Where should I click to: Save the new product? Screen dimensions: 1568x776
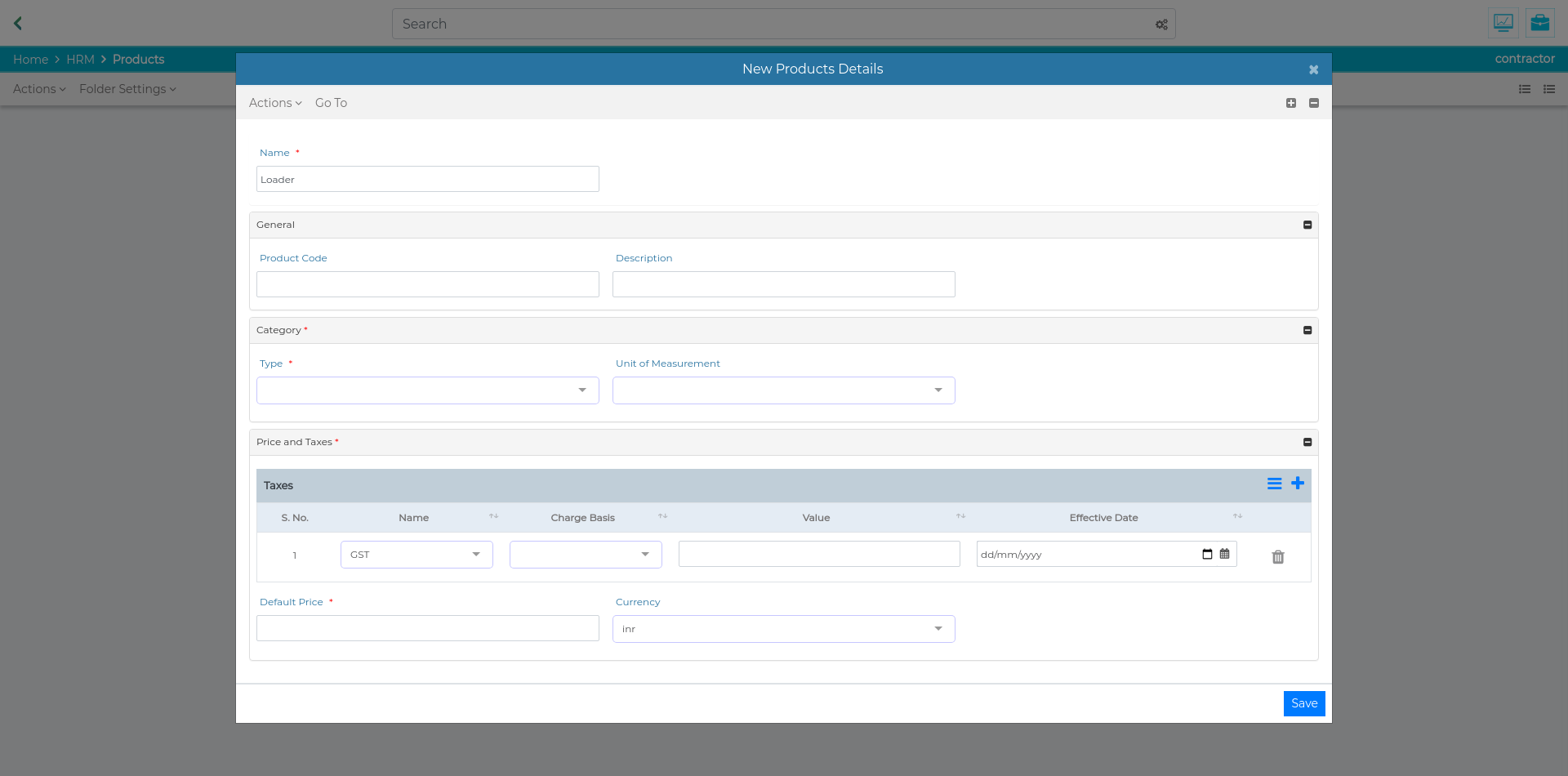click(1304, 703)
